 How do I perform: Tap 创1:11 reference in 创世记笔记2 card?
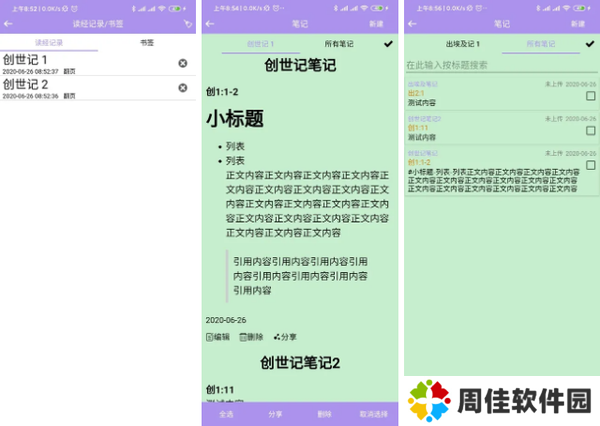[418, 127]
